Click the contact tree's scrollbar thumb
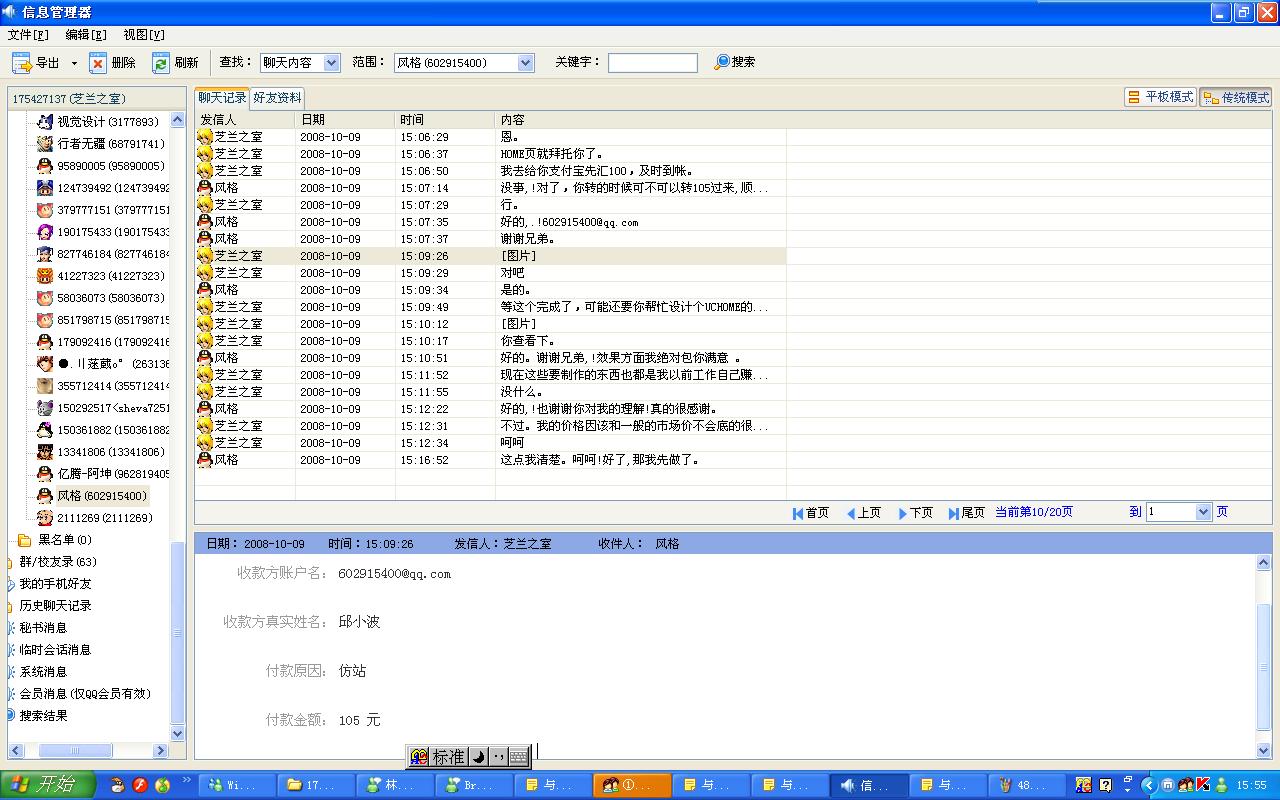 (178, 633)
